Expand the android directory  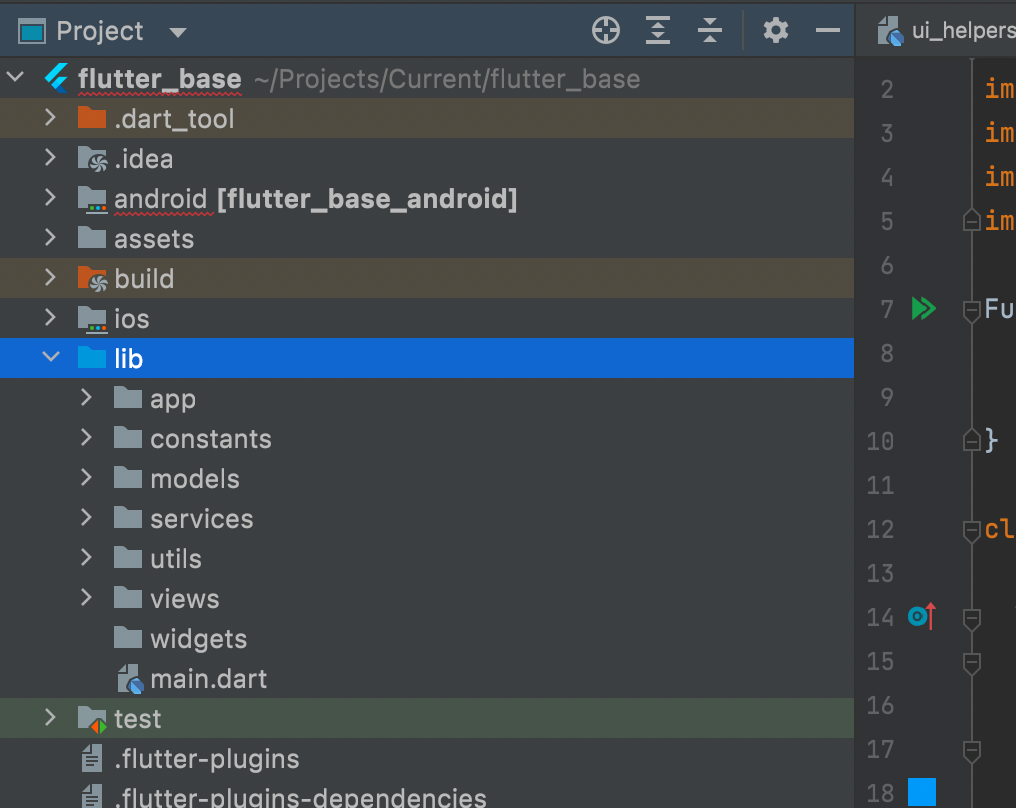[51, 198]
